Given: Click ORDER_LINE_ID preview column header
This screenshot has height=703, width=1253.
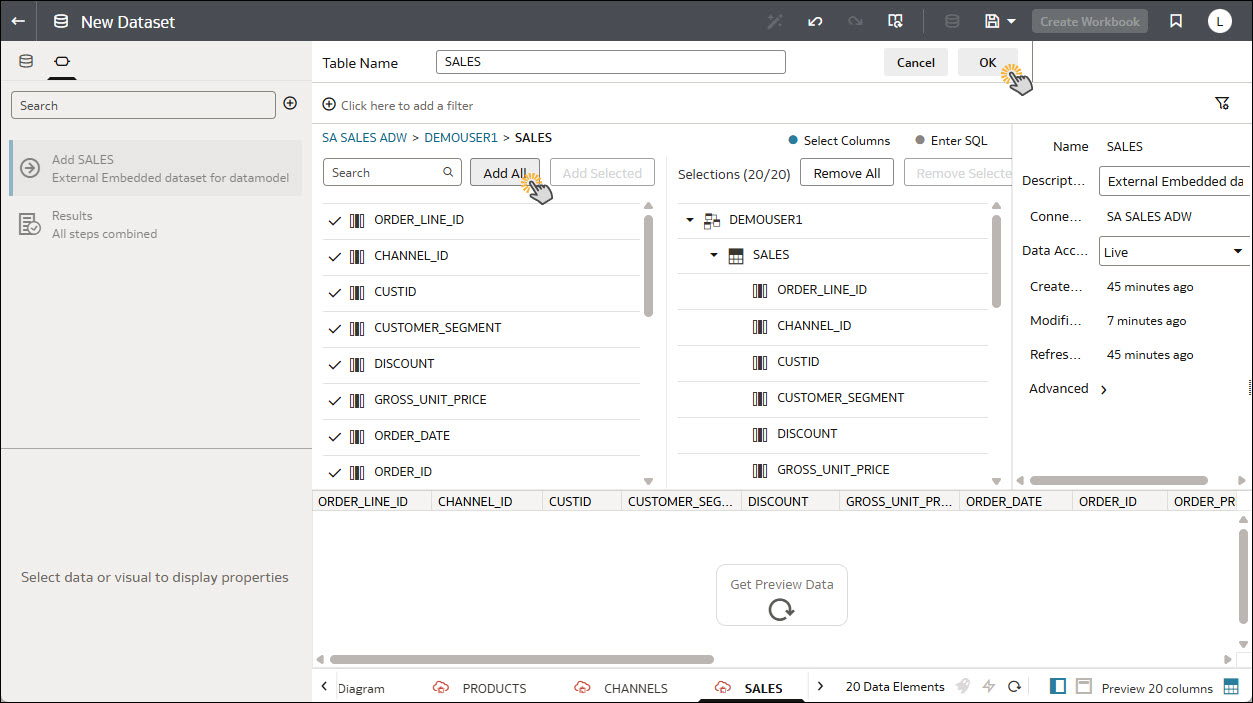Looking at the screenshot, I should point(372,501).
